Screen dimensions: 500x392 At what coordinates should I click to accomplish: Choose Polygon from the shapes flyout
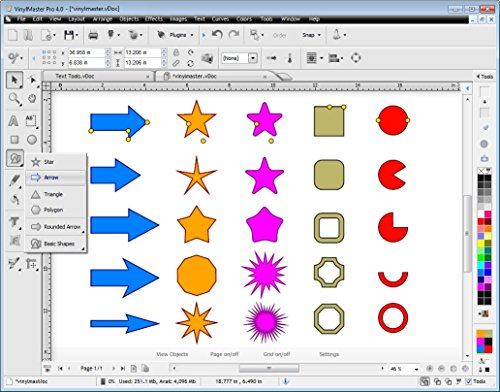coord(56,210)
